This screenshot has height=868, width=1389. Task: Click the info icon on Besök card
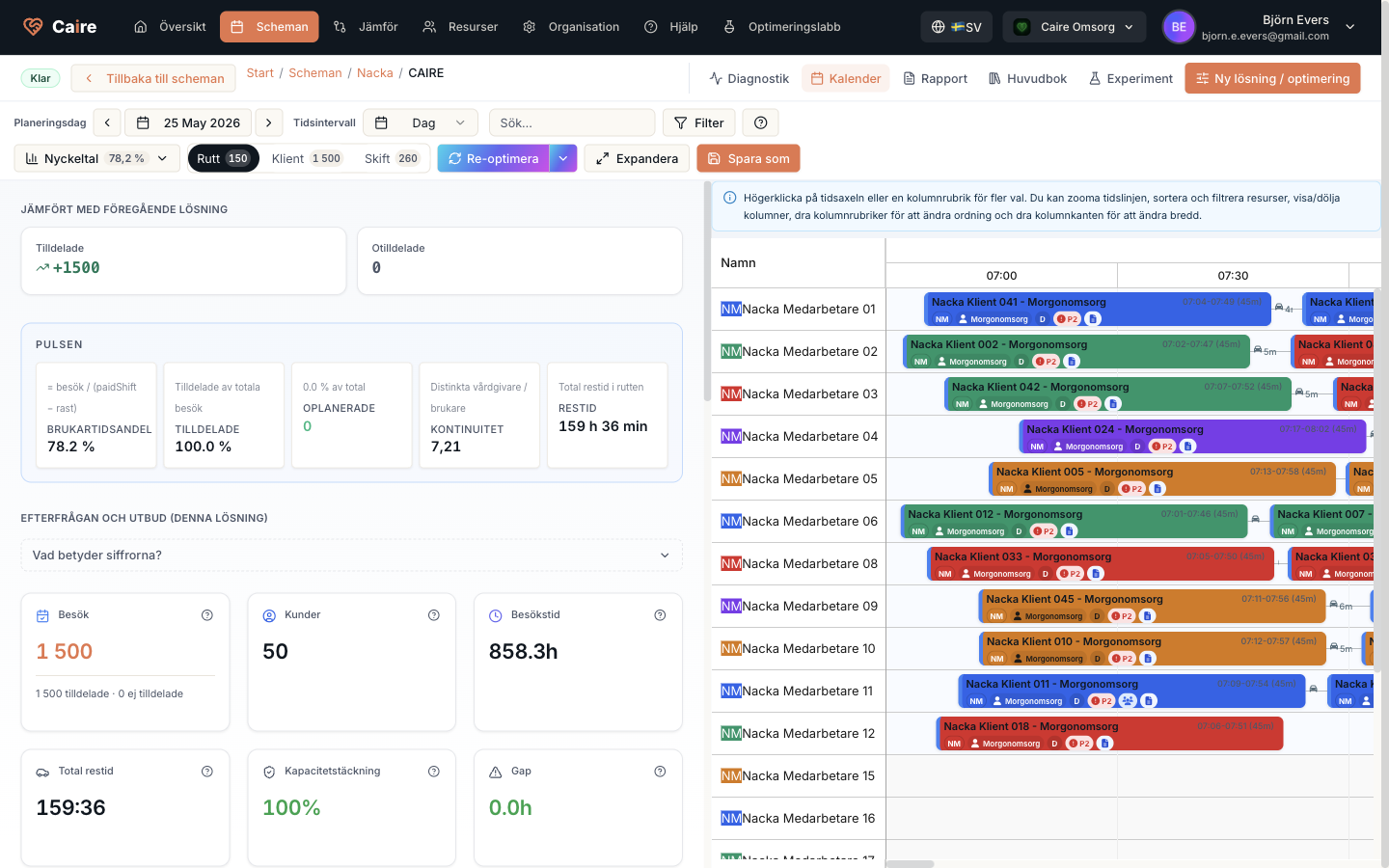coord(206,615)
